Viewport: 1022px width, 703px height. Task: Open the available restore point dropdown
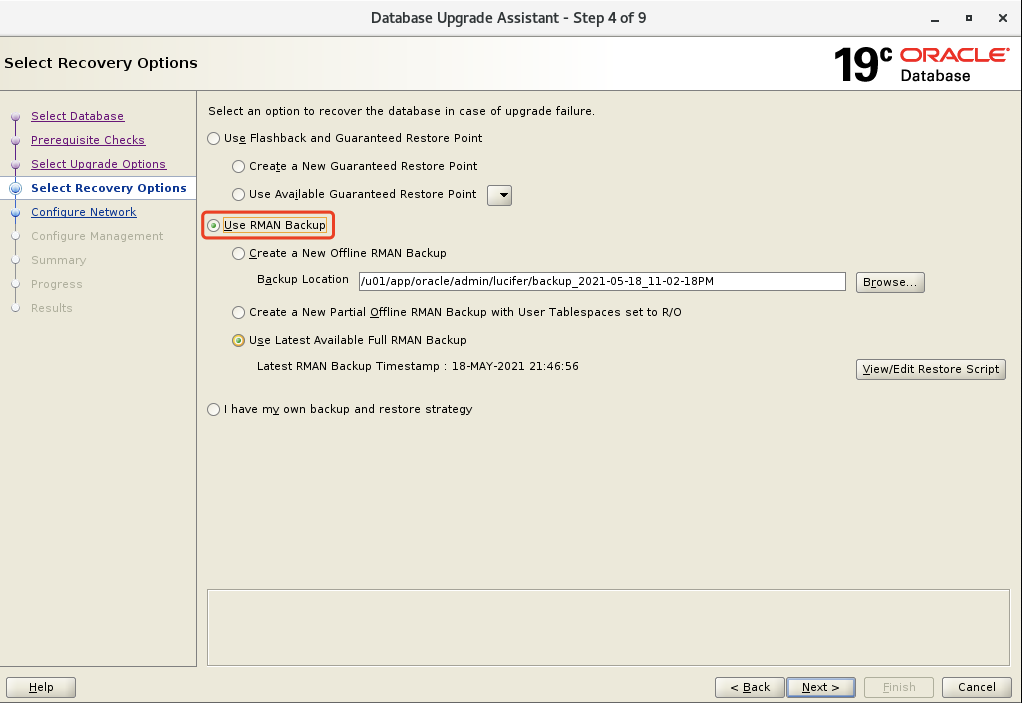[x=499, y=195]
